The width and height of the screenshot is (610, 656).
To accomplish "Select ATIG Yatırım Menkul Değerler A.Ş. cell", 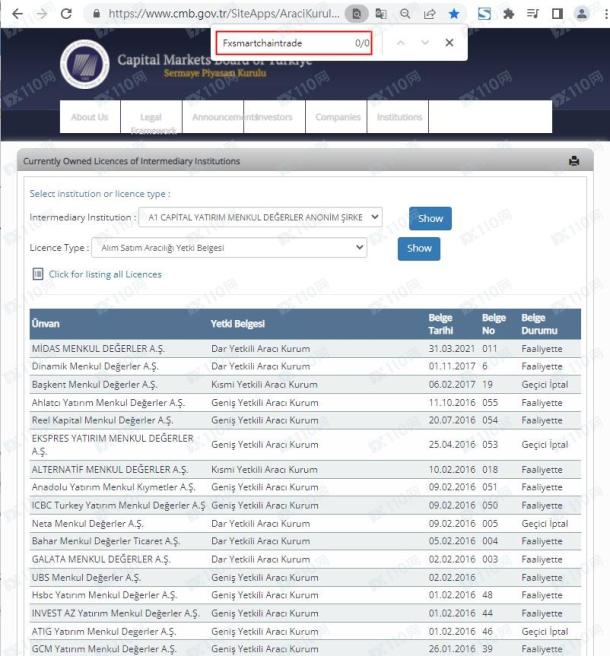I will (104, 631).
